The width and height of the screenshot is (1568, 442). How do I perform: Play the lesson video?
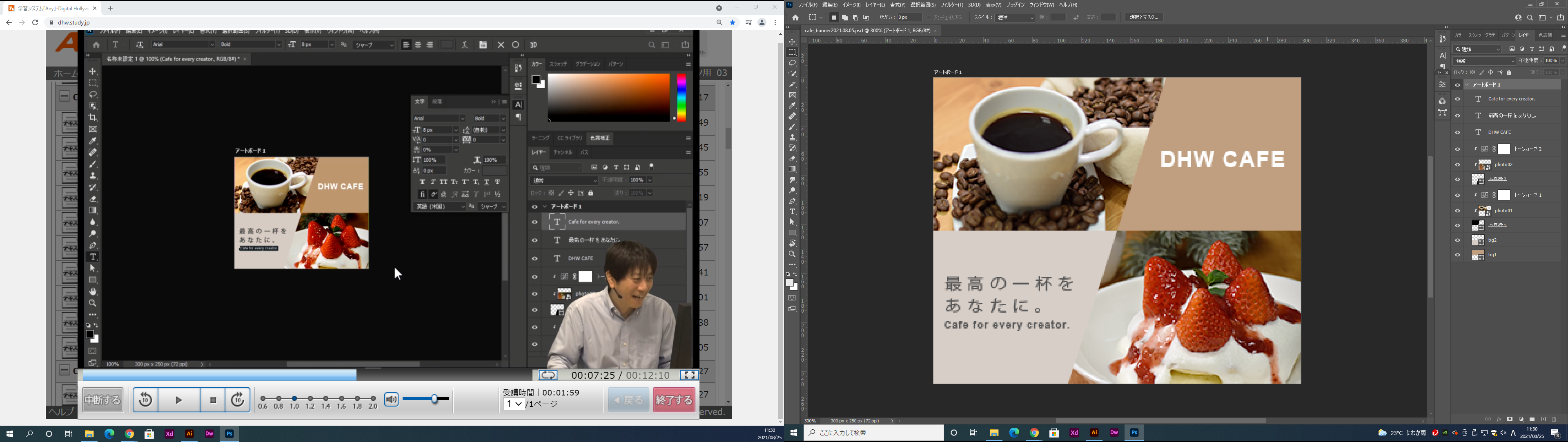pos(179,400)
